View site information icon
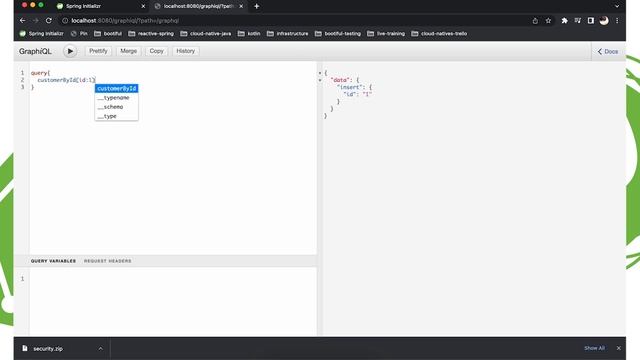The image size is (640, 360). pyautogui.click(x=64, y=20)
